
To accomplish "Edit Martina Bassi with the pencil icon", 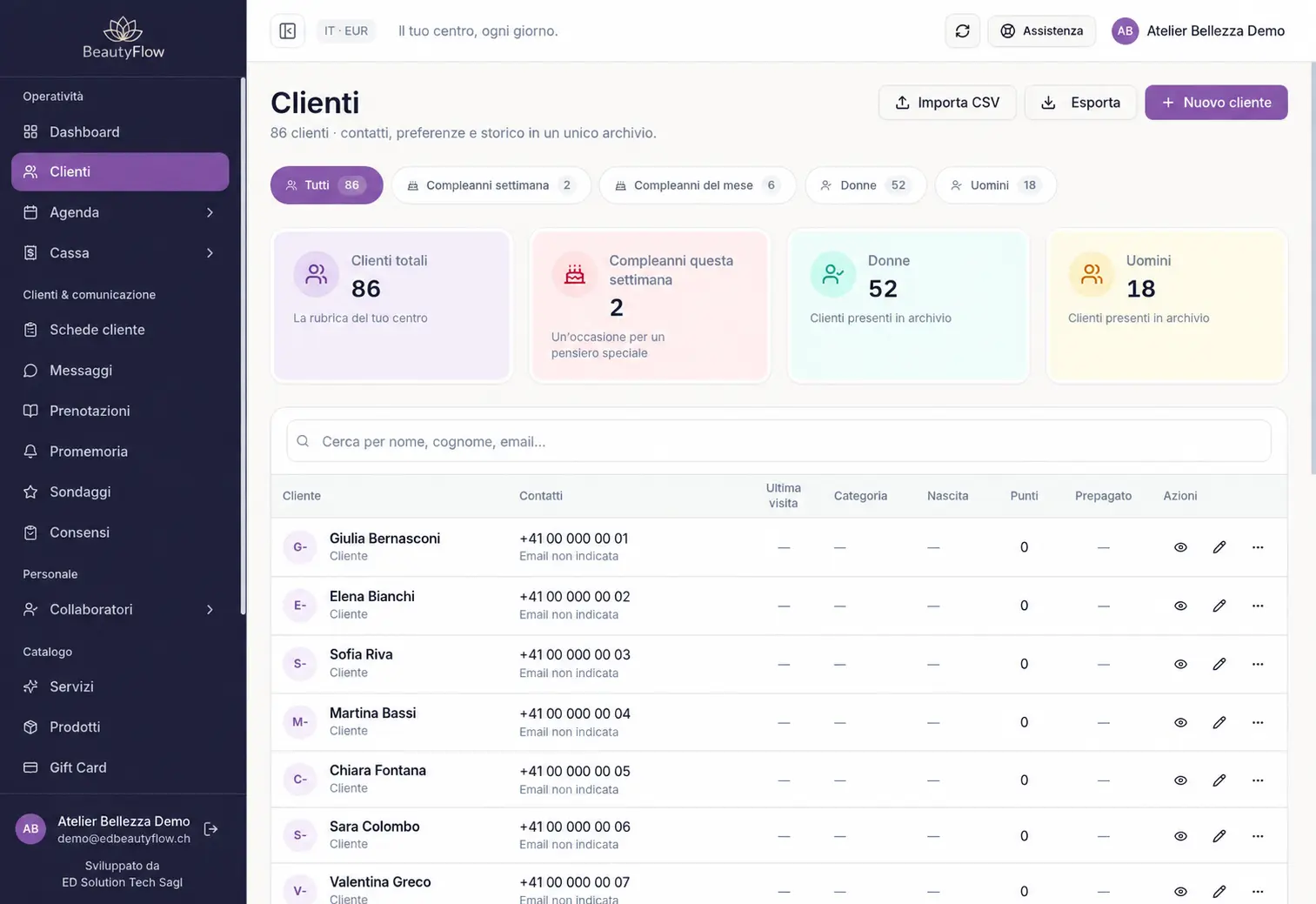I will [x=1219, y=722].
